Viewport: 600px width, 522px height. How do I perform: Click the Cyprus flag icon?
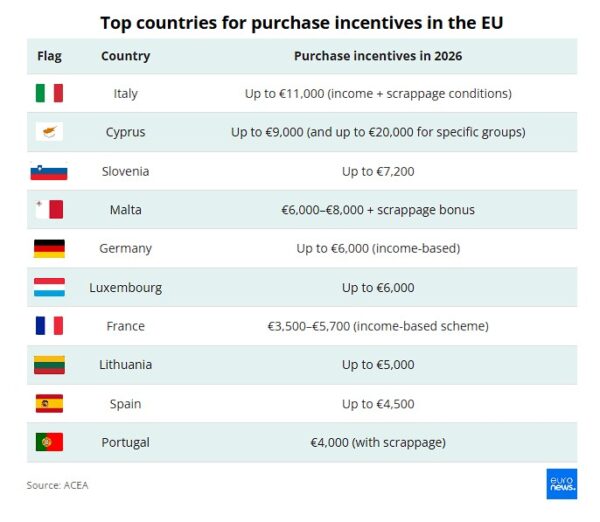coord(49,132)
